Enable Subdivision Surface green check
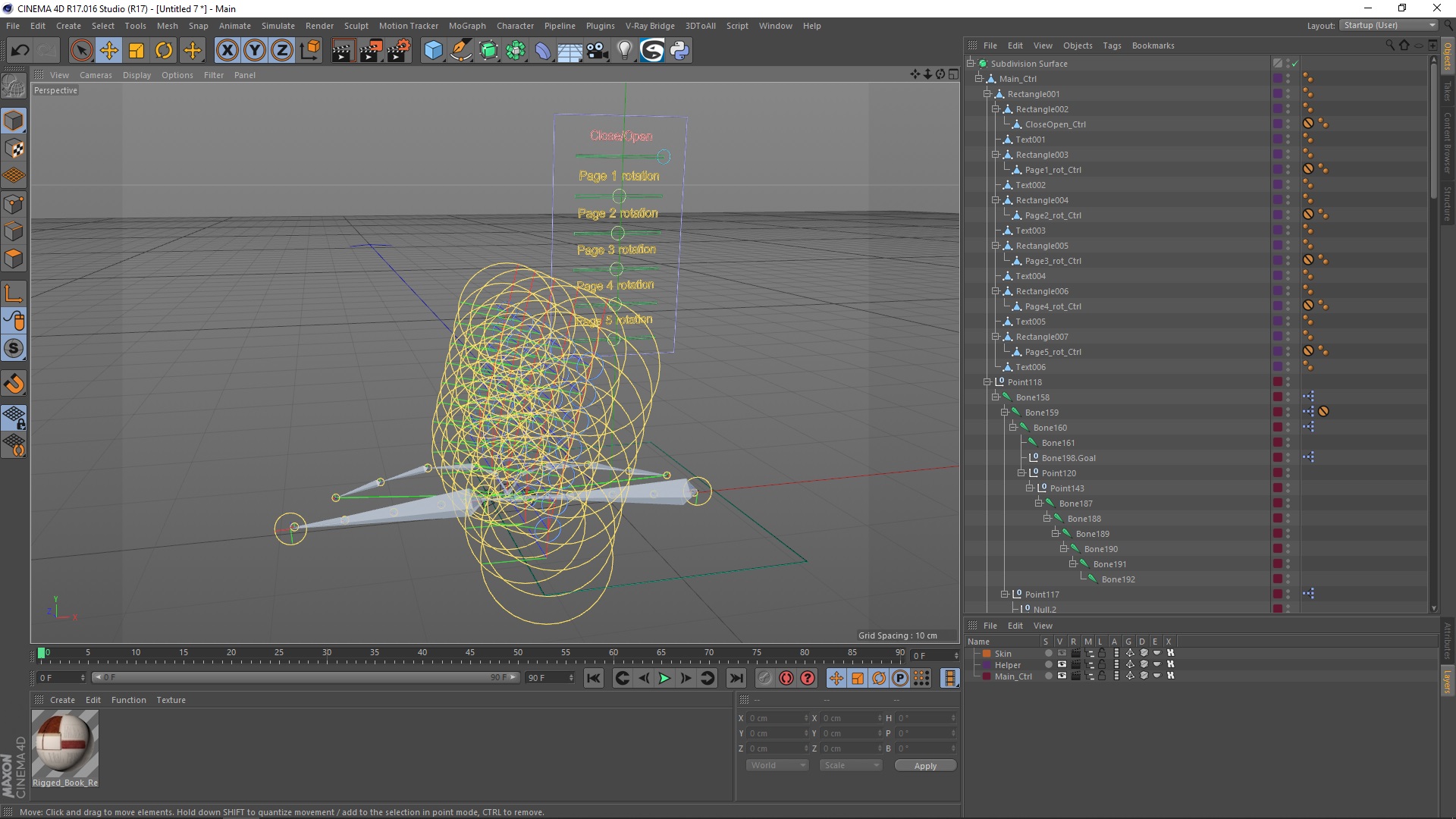This screenshot has width=1456, height=819. click(1295, 64)
